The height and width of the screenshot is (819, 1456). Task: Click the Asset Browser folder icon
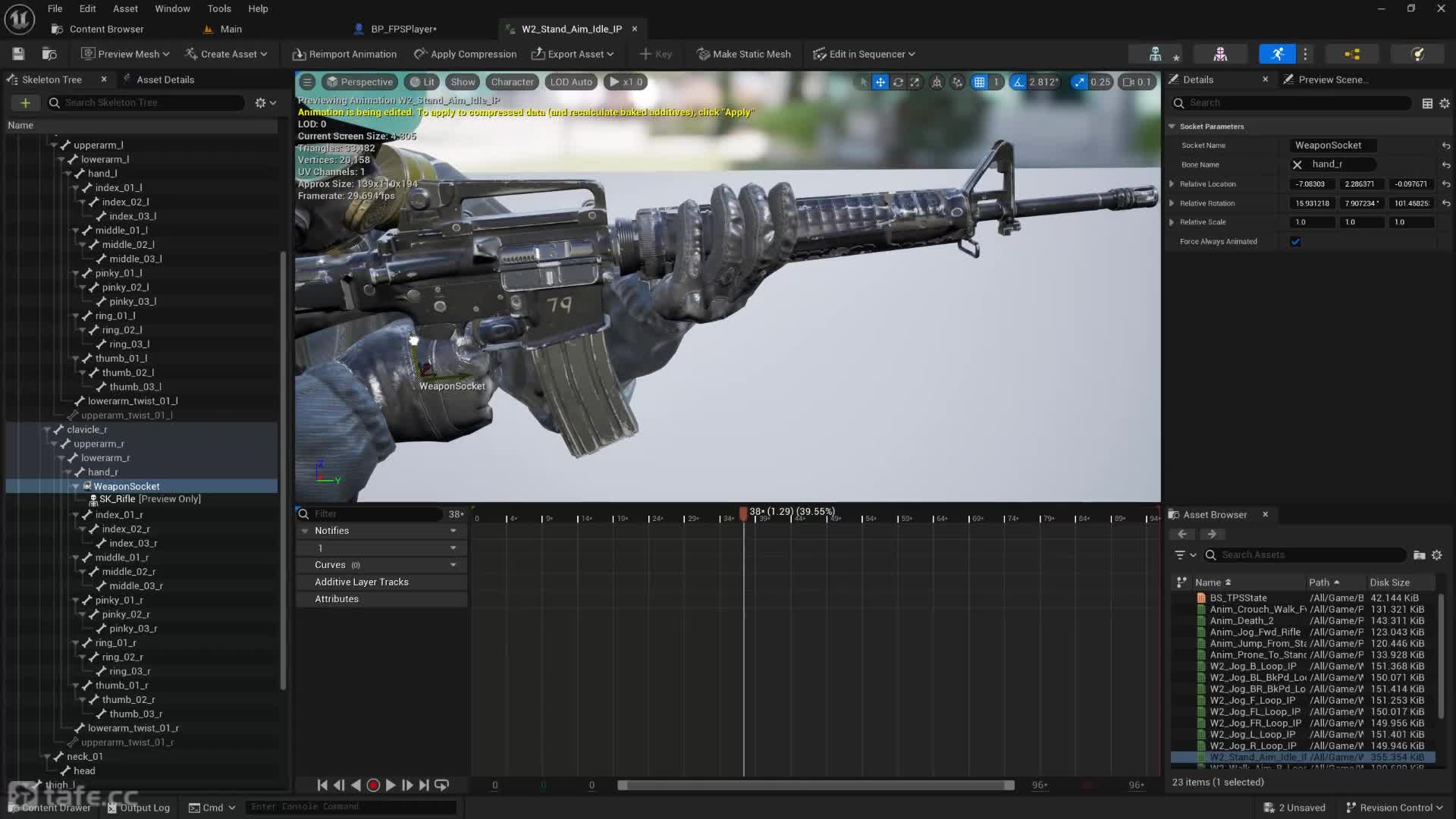(1419, 555)
